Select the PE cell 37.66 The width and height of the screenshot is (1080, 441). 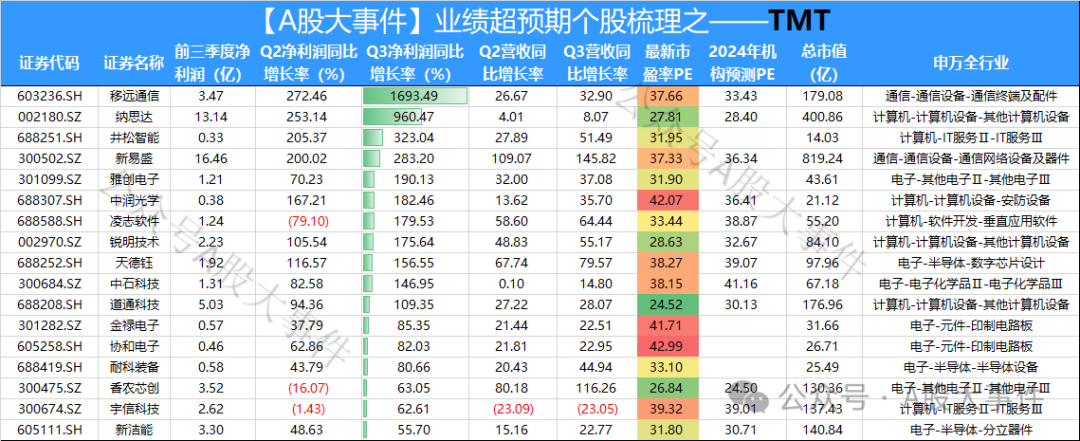click(669, 94)
